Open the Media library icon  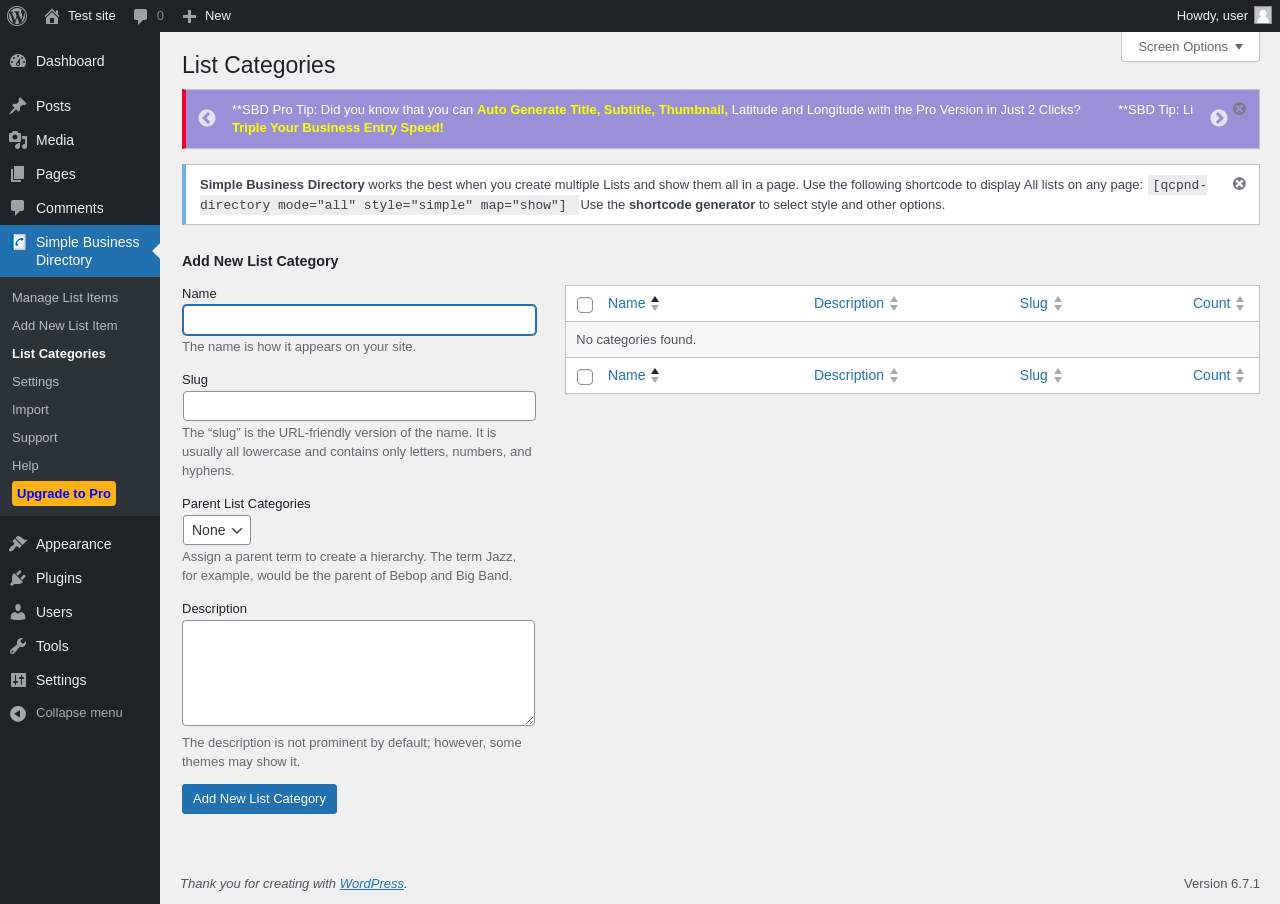point(18,140)
